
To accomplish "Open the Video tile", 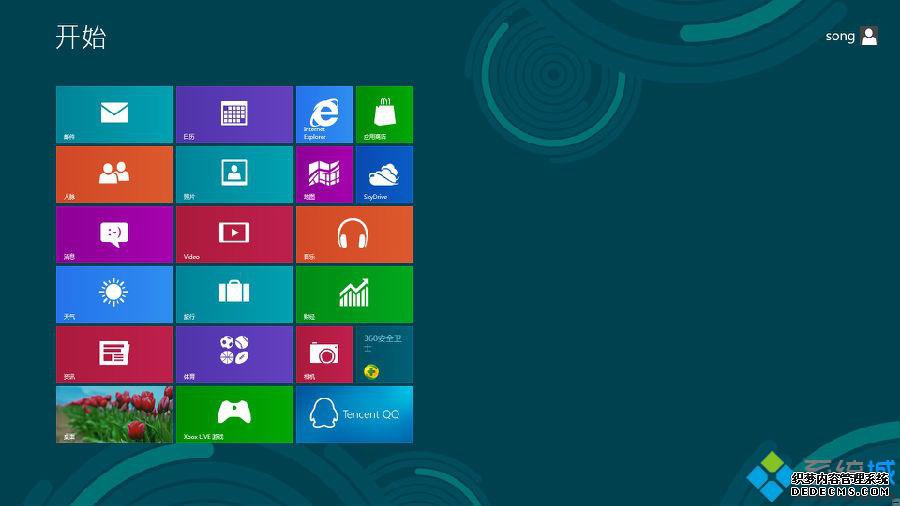I will point(234,234).
